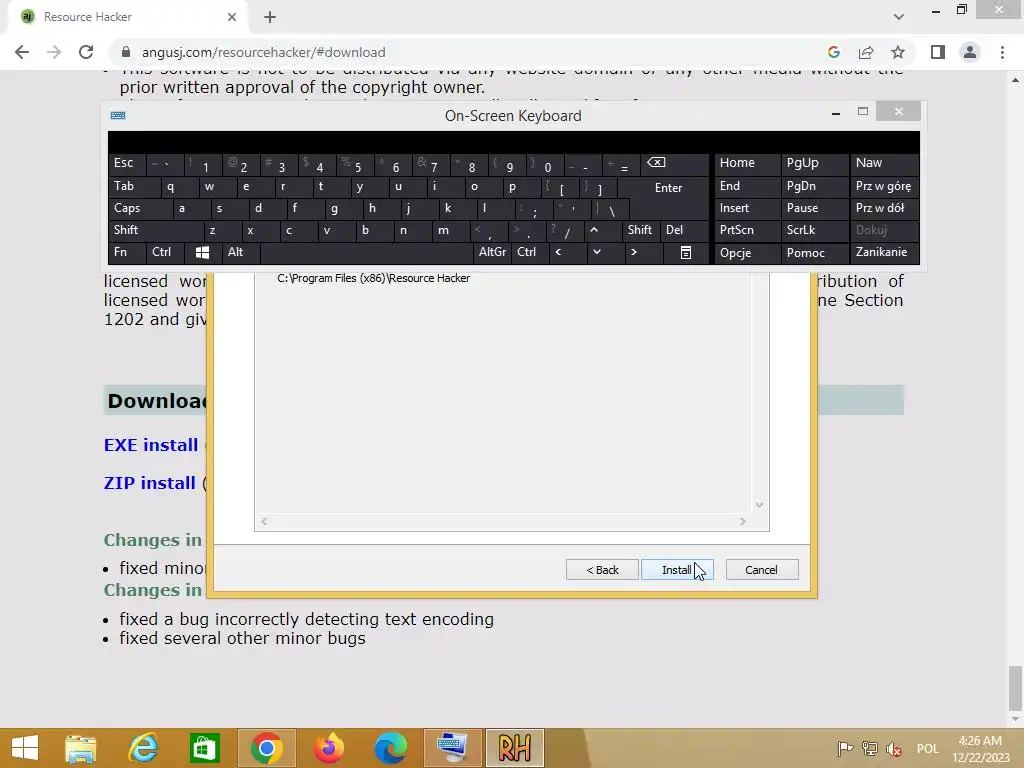Click Tab key on On-Screen Keyboard
Image resolution: width=1024 pixels, height=768 pixels.
[x=134, y=187]
